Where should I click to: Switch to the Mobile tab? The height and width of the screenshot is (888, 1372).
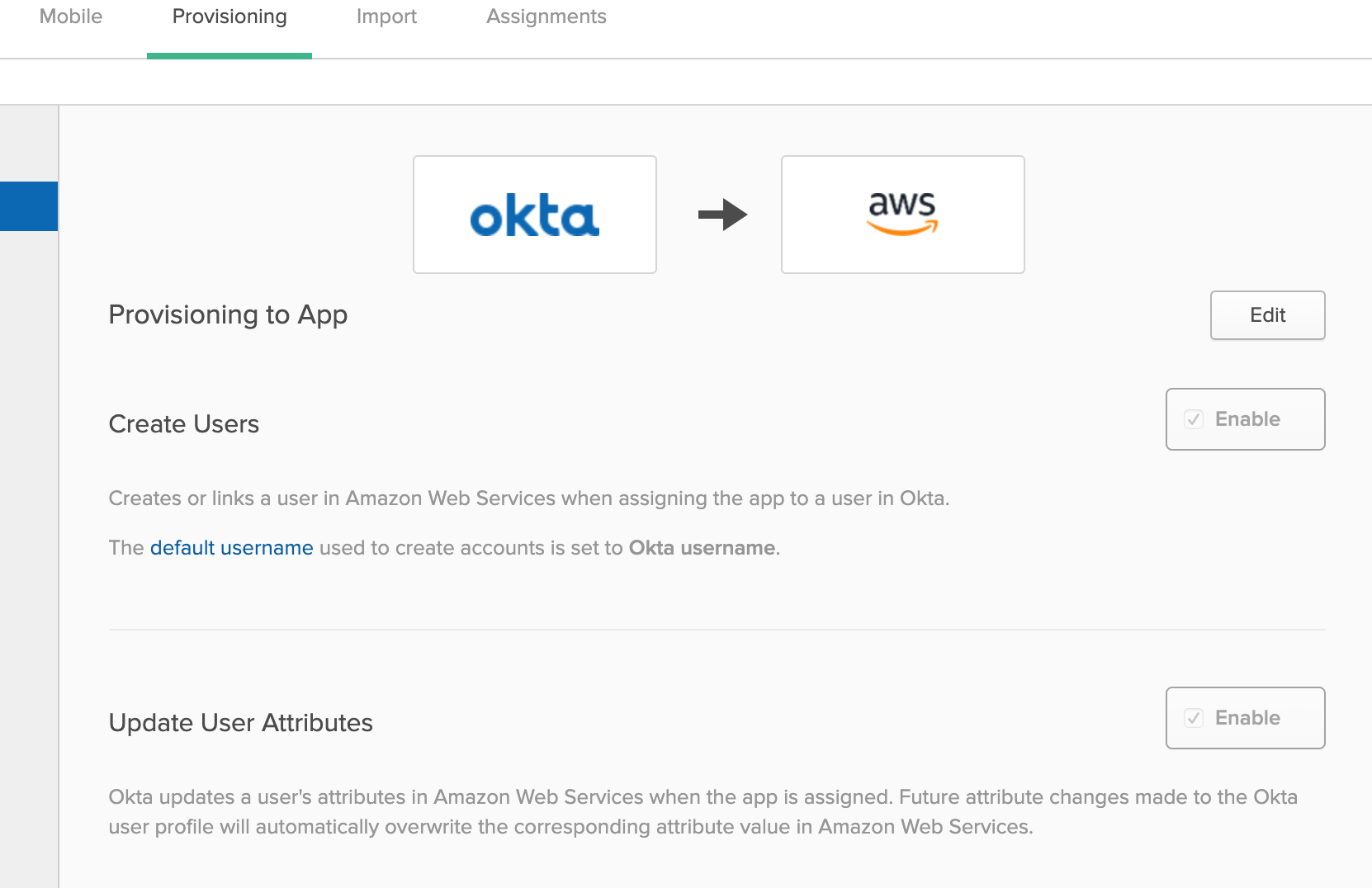pos(71,17)
